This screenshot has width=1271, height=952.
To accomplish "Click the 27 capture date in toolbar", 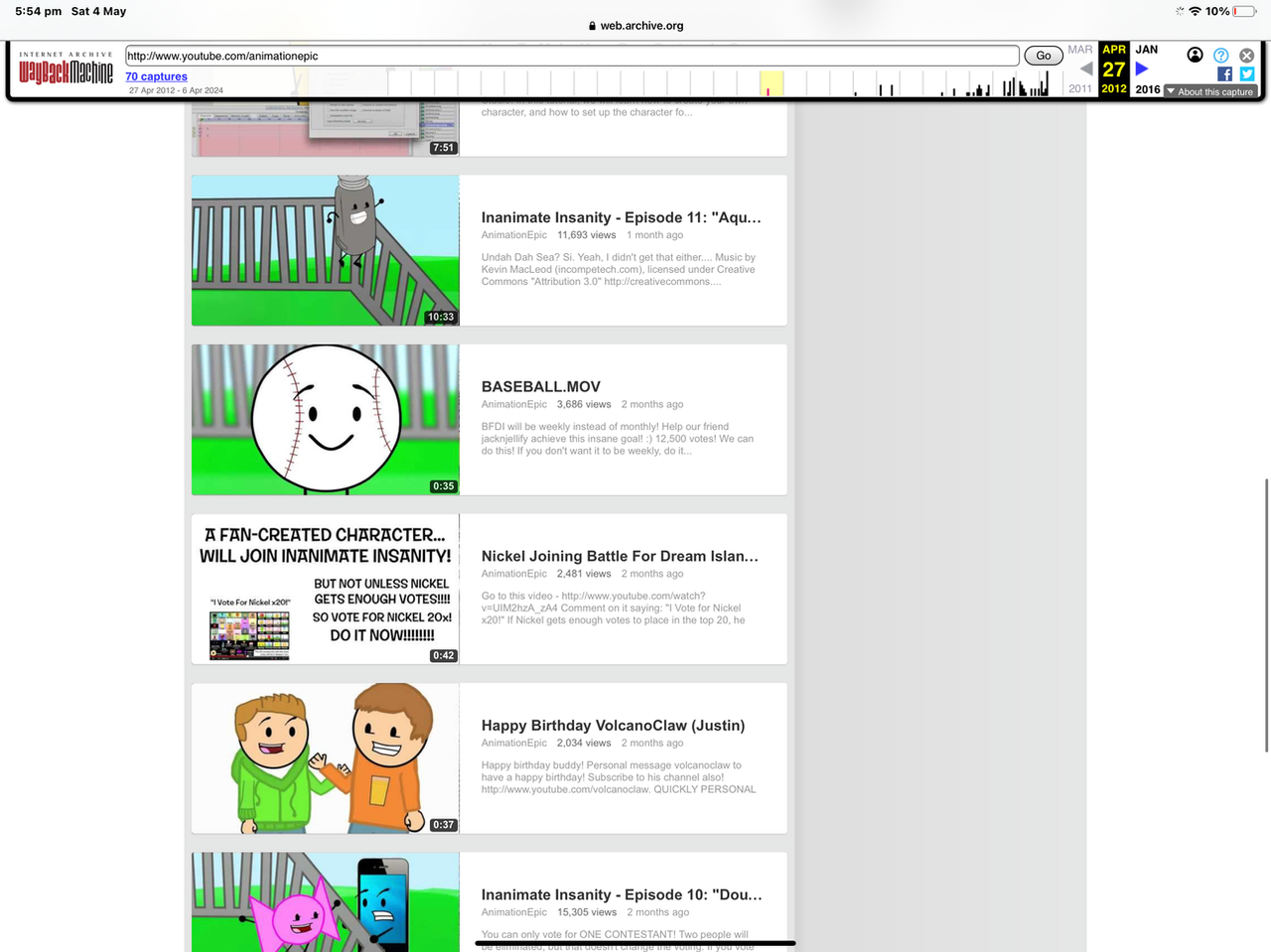I will pos(1114,69).
